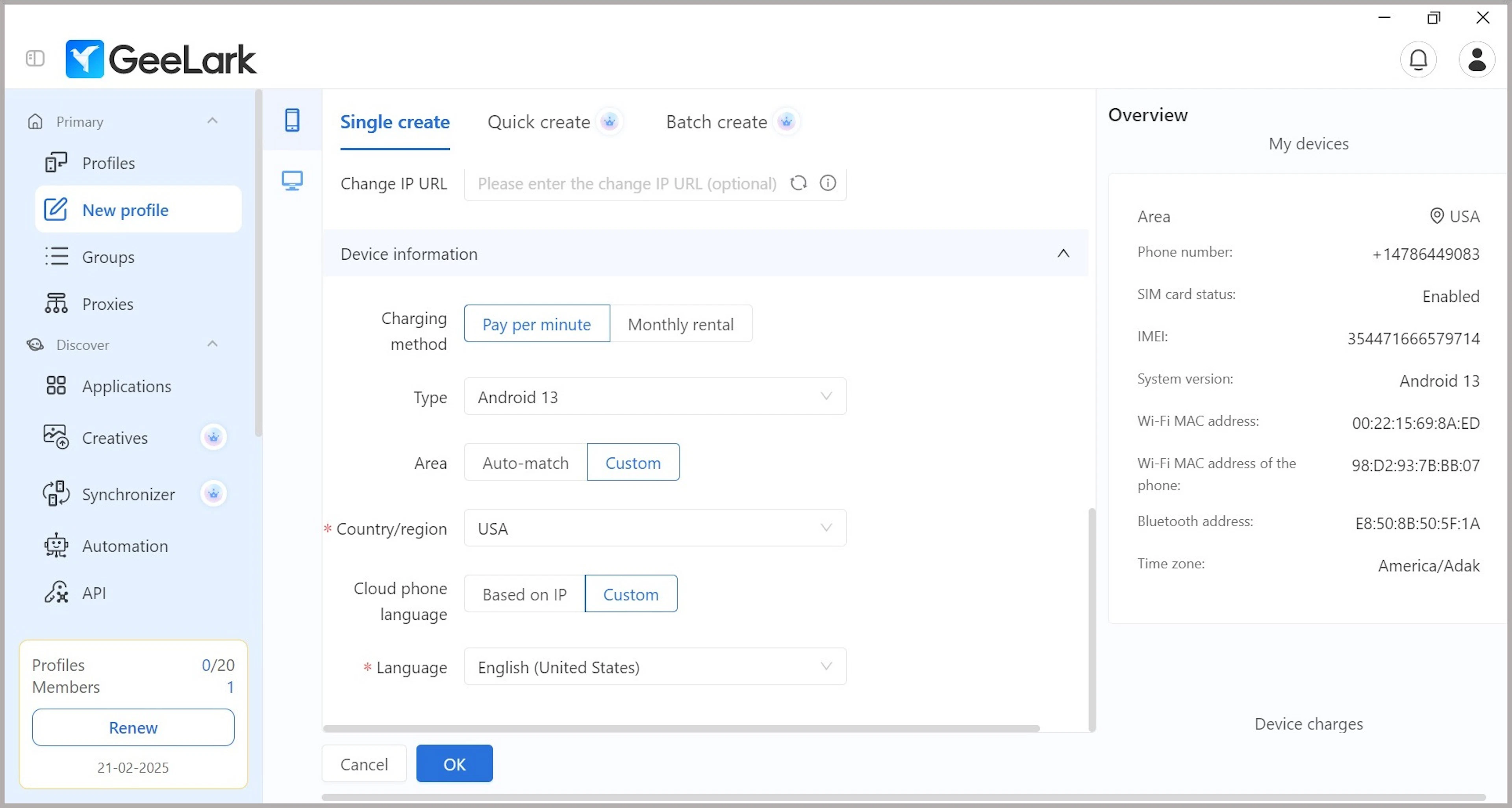Click the Device charges heading
The image size is (1512, 808).
[x=1308, y=723]
